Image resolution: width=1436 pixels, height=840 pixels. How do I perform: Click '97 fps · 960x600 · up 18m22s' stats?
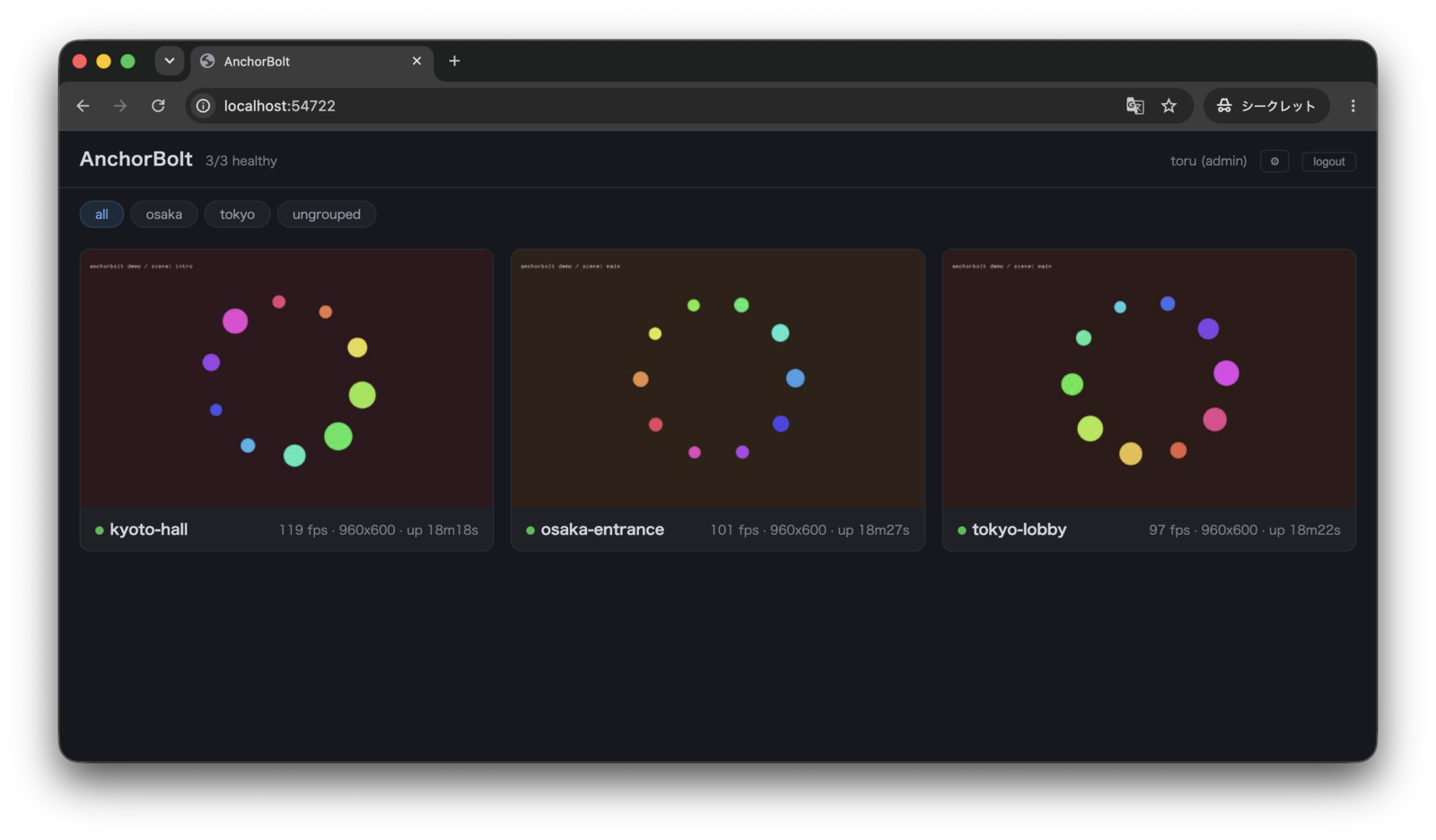point(1244,530)
